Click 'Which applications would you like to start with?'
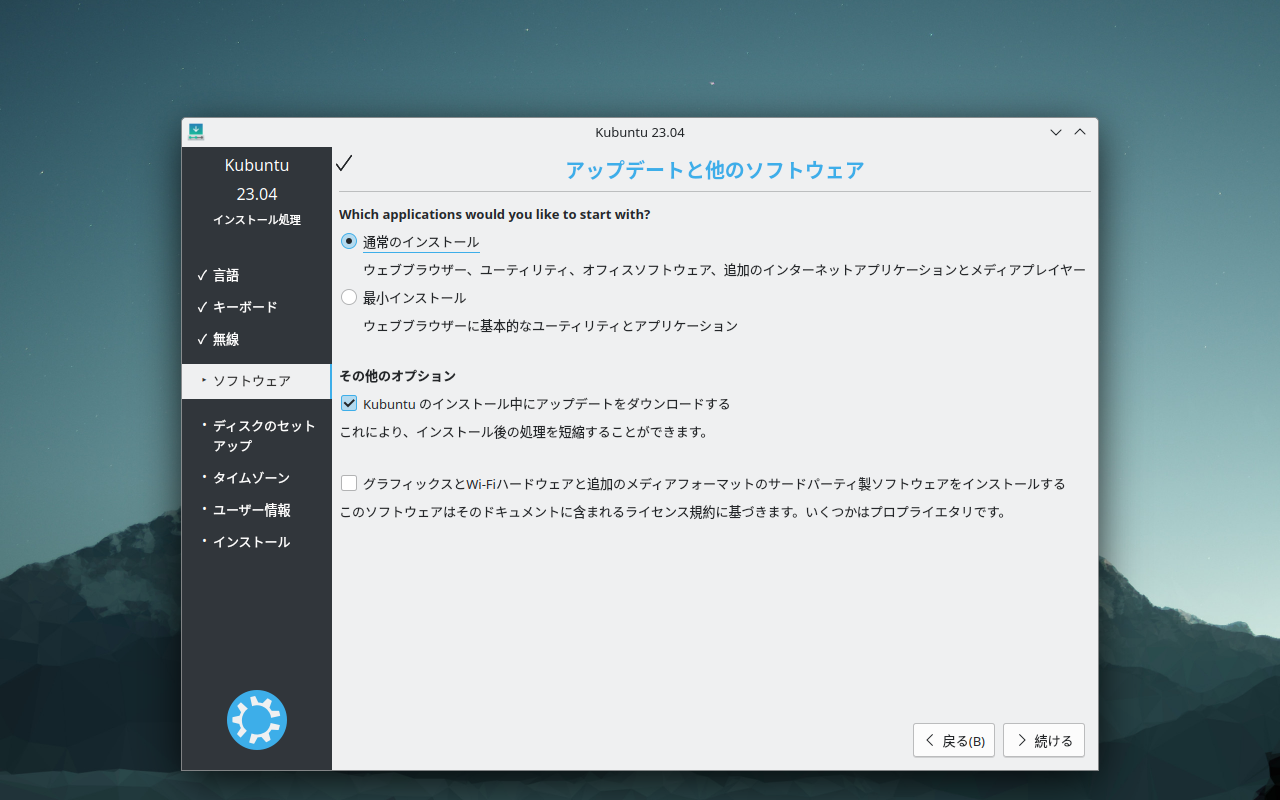Viewport: 1280px width, 800px height. [495, 214]
